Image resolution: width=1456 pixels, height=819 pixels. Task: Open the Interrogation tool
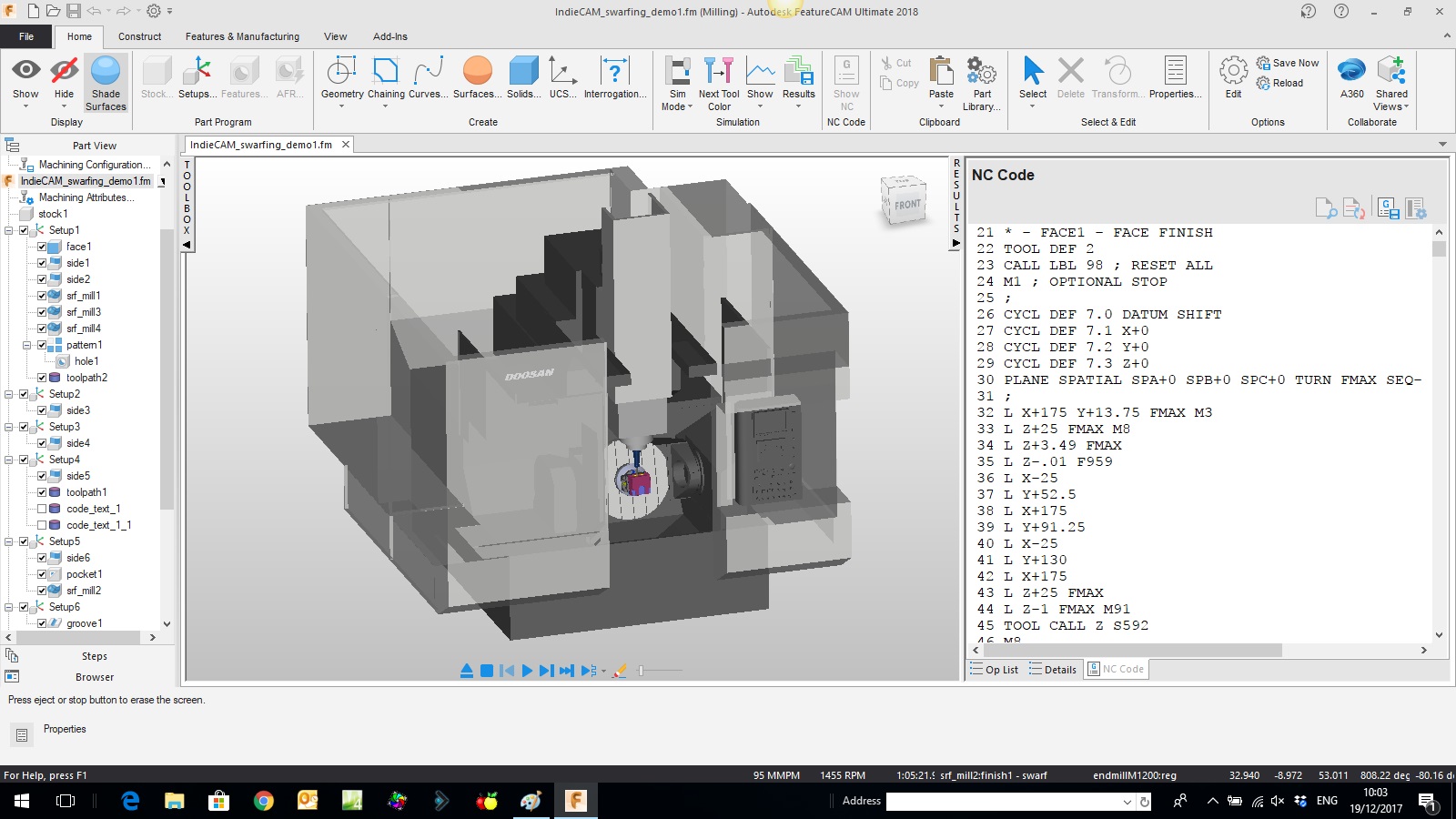point(615,78)
